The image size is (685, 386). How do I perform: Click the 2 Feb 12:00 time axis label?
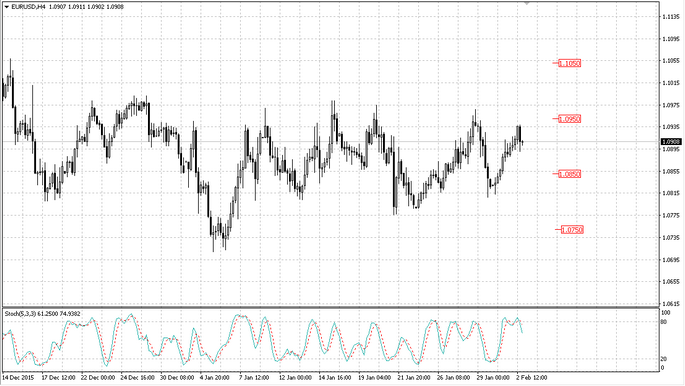pos(532,377)
